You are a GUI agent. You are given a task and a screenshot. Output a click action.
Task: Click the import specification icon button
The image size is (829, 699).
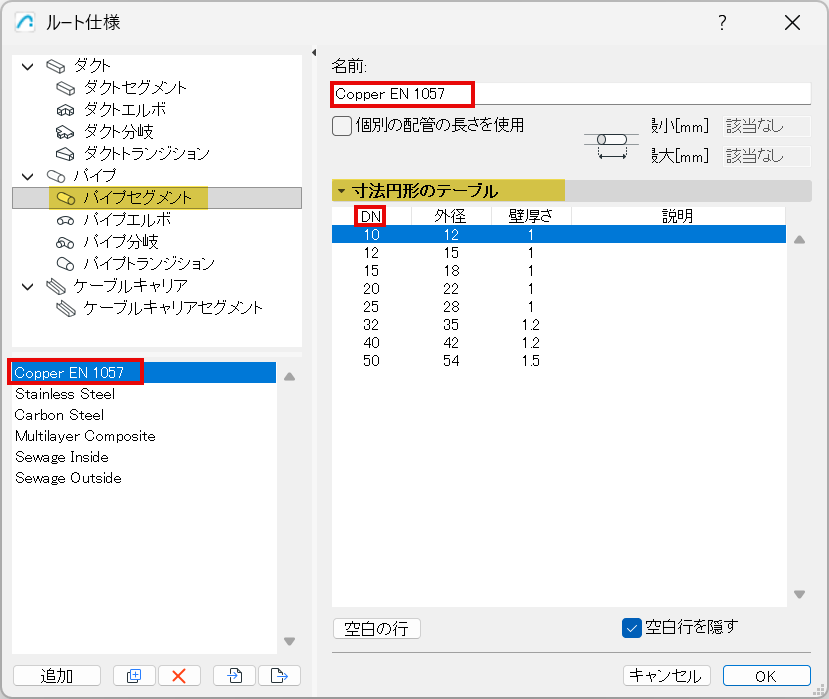235,676
